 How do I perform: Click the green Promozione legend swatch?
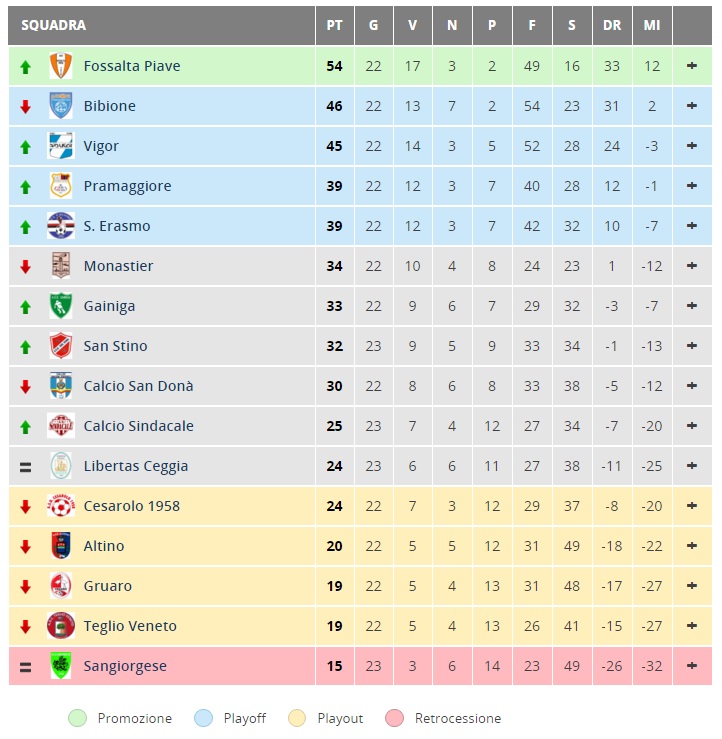78,718
